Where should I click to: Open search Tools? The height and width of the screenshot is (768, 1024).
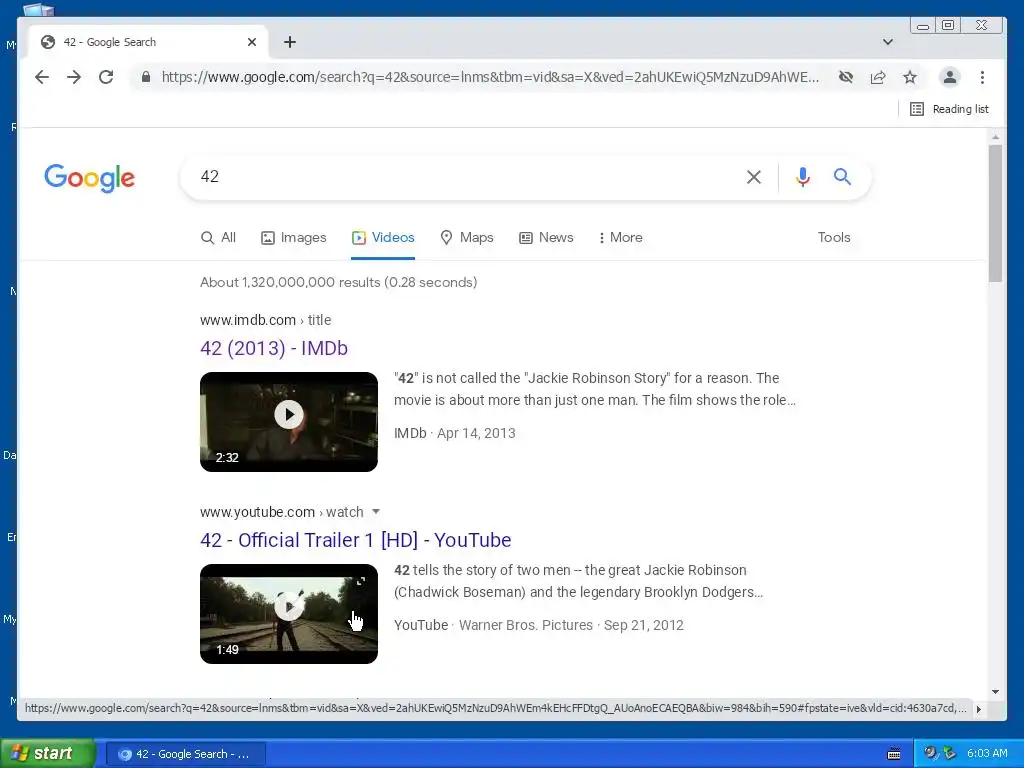click(x=834, y=238)
